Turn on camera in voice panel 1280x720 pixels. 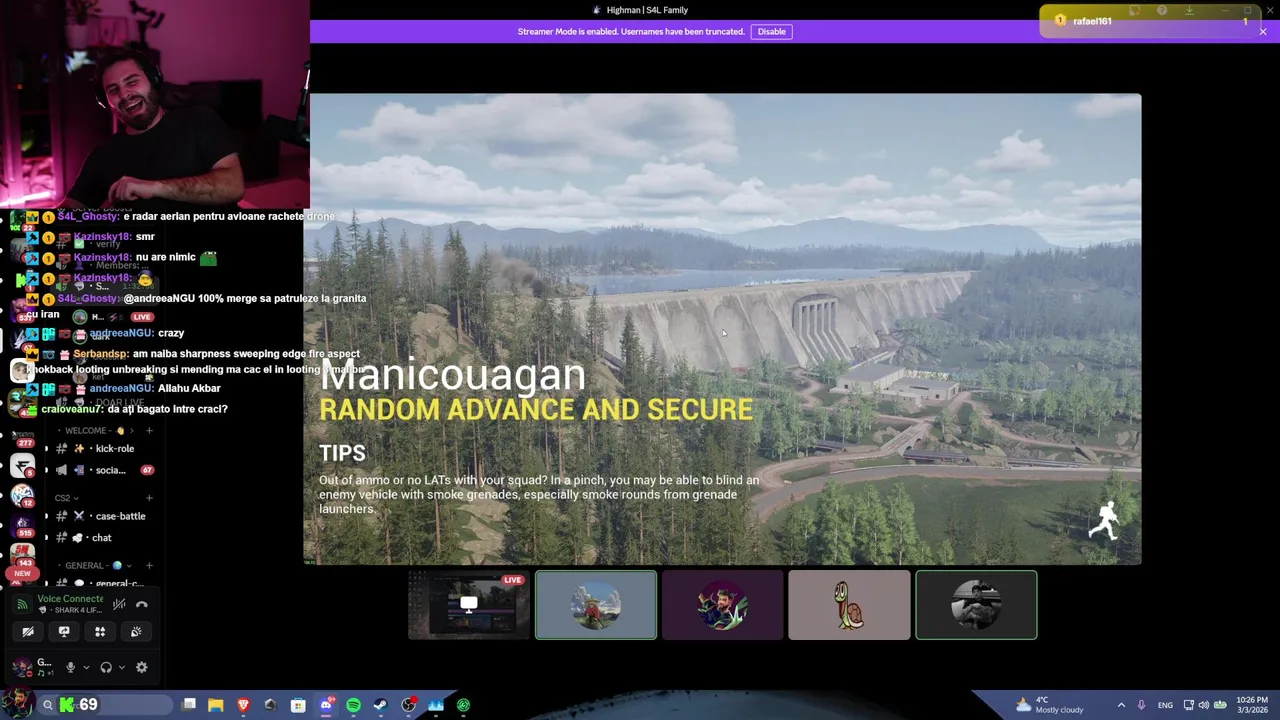tap(28, 632)
